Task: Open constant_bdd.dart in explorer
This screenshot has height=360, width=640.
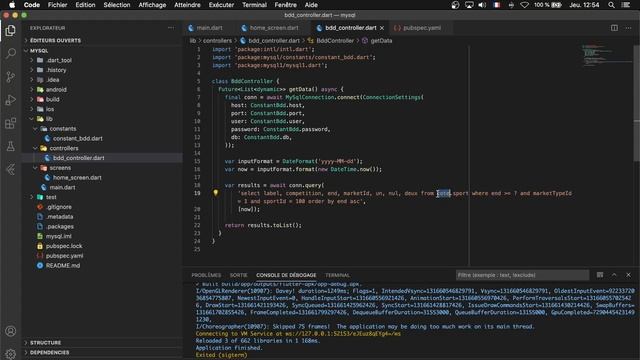Action: click(x=78, y=138)
